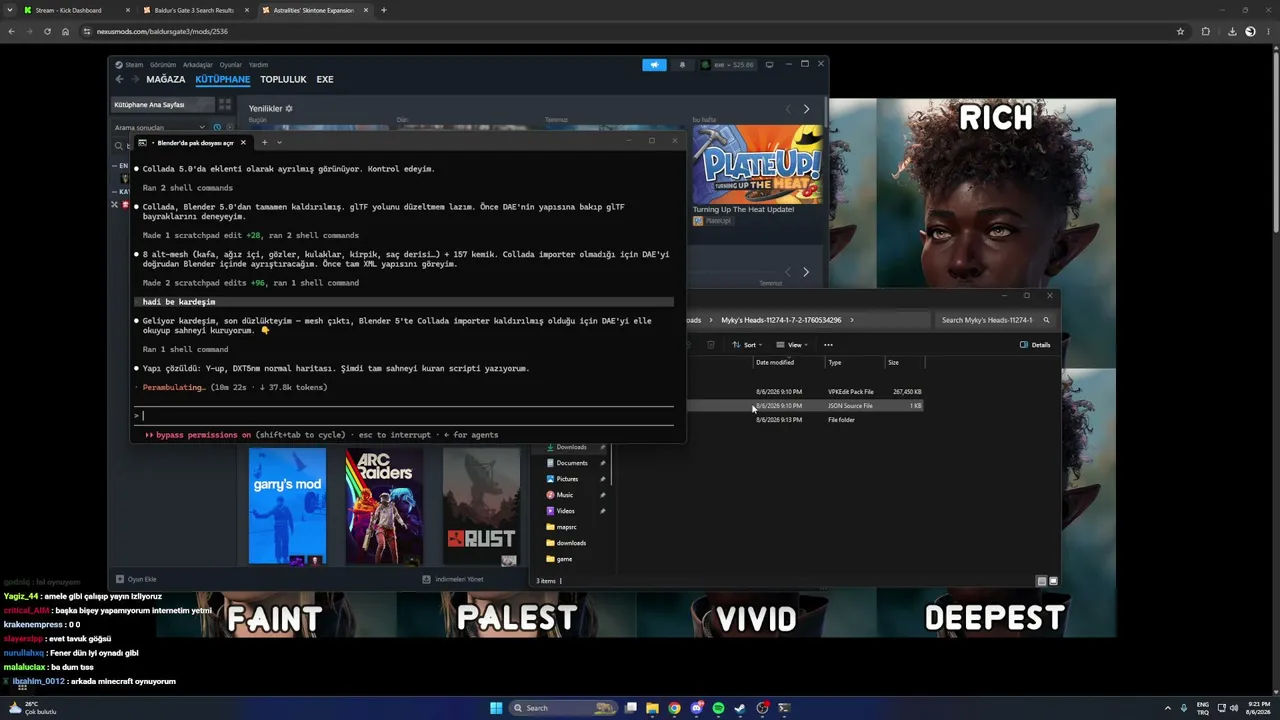
Task: Reload the browser page
Action: click(x=47, y=31)
